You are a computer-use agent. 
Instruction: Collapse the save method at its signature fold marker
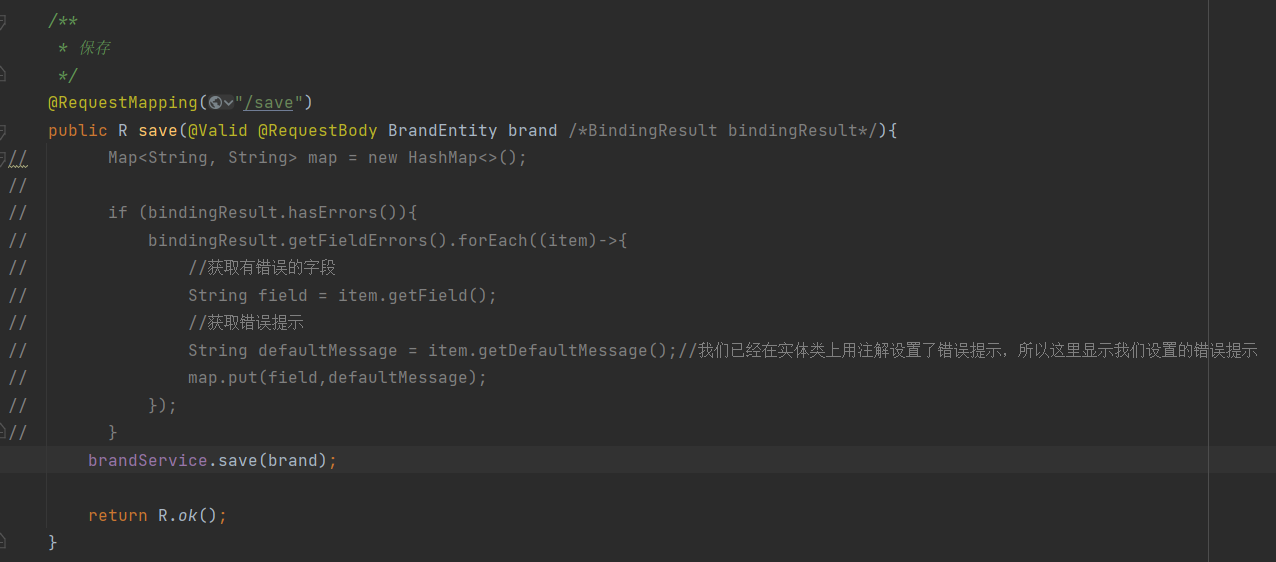pos(3,131)
